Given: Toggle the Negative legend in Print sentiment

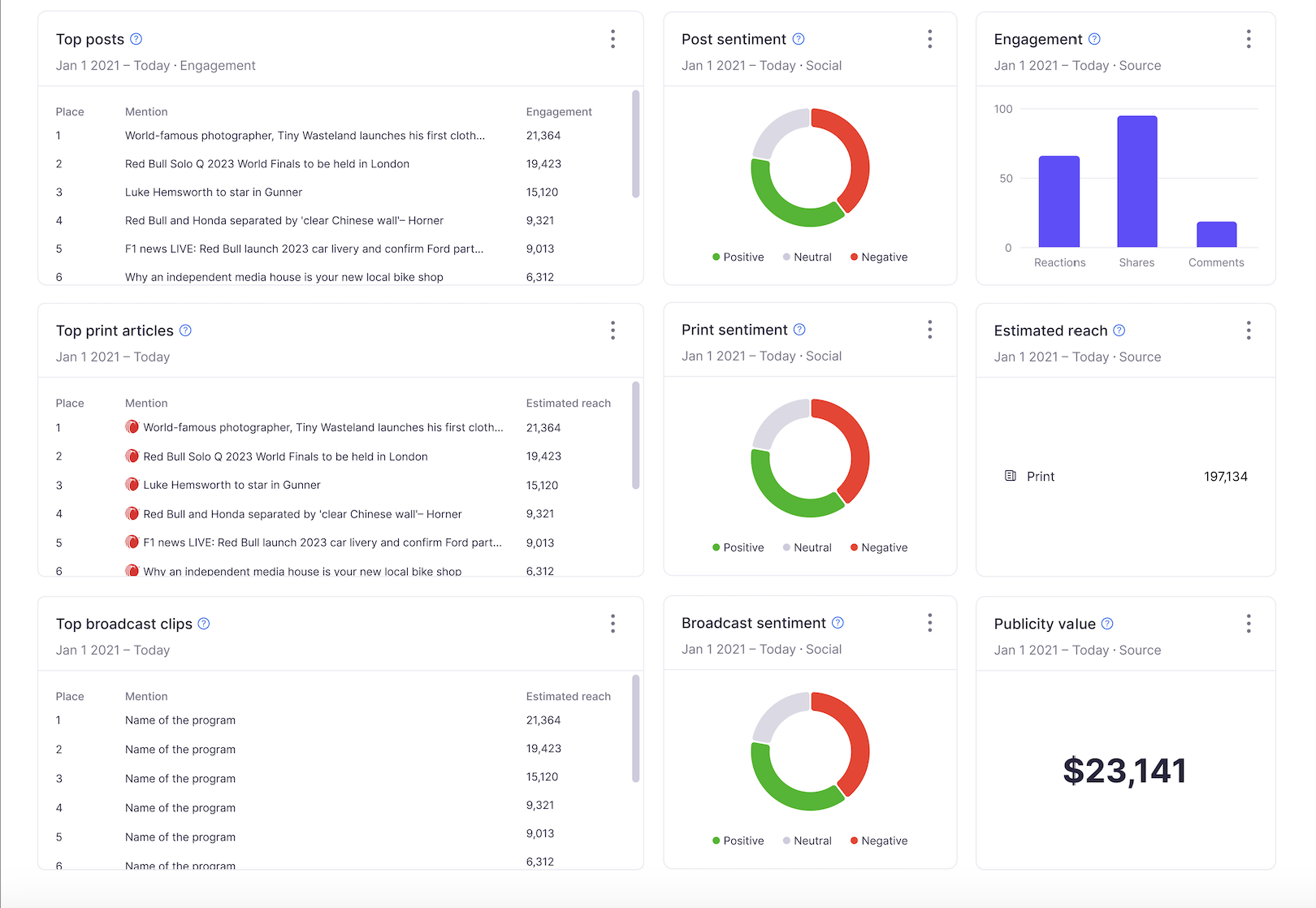Looking at the screenshot, I should (x=878, y=548).
